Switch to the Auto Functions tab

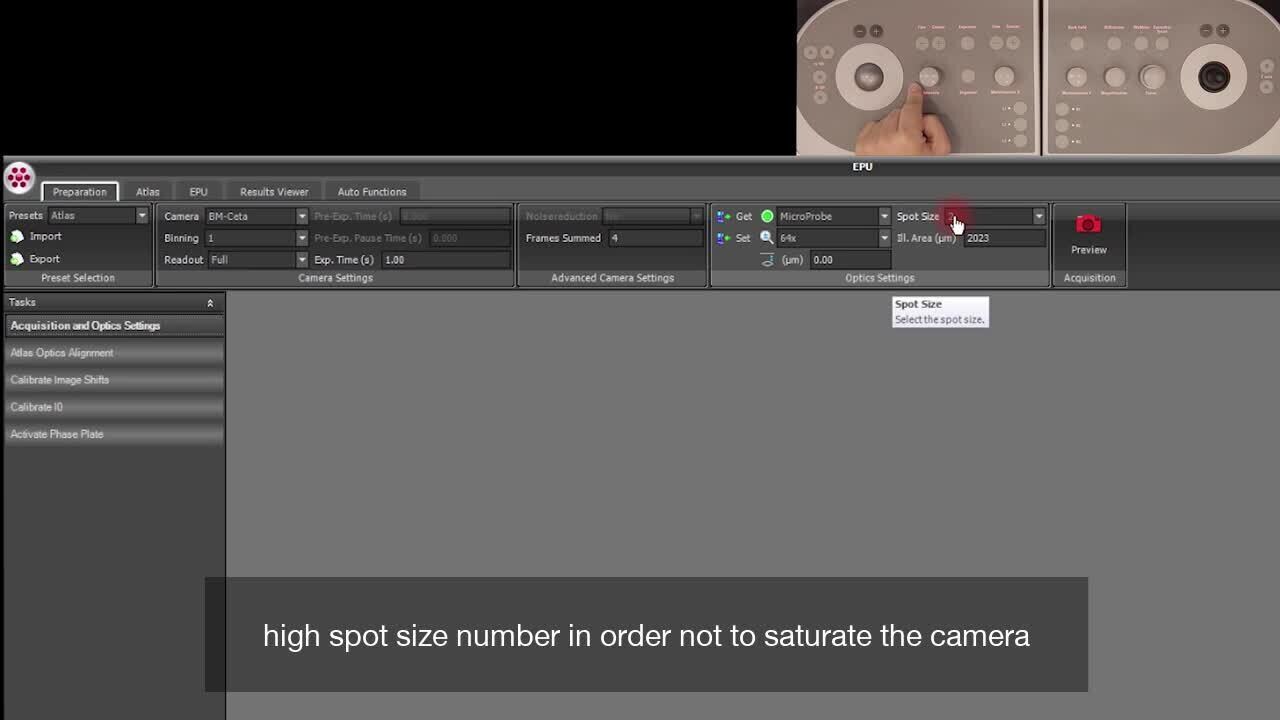pyautogui.click(x=371, y=192)
